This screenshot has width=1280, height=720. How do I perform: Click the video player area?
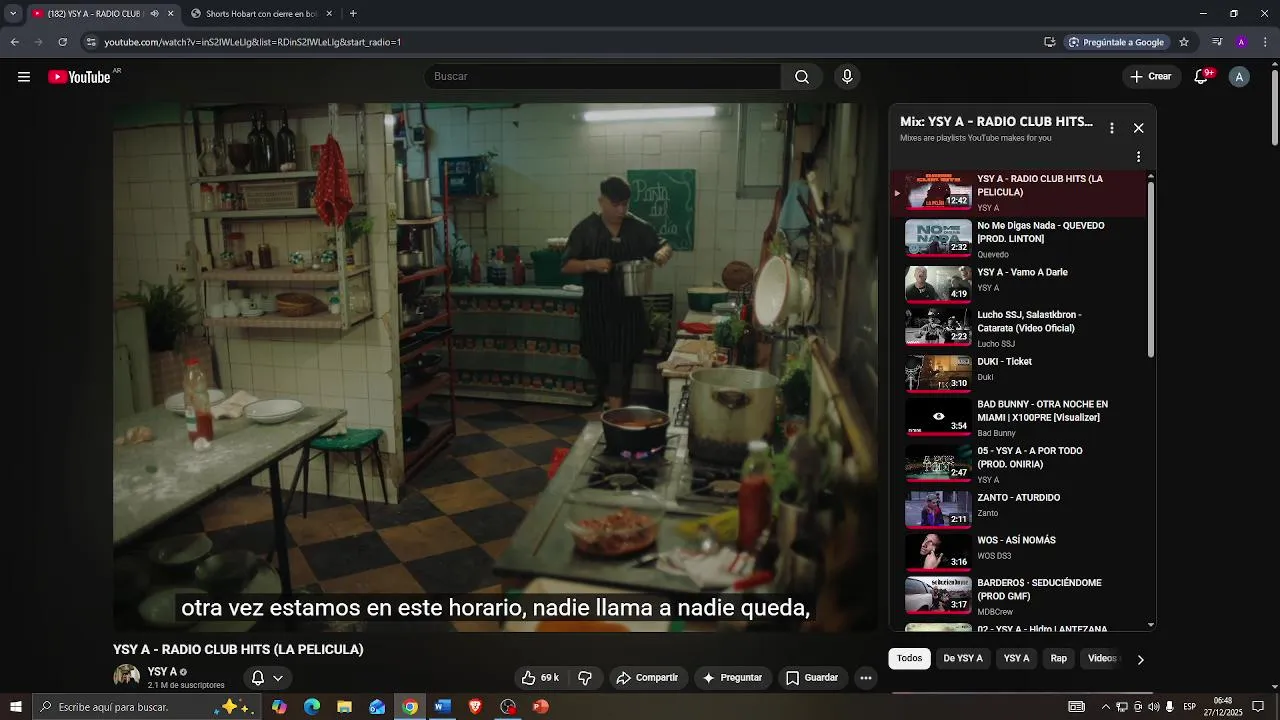click(495, 367)
